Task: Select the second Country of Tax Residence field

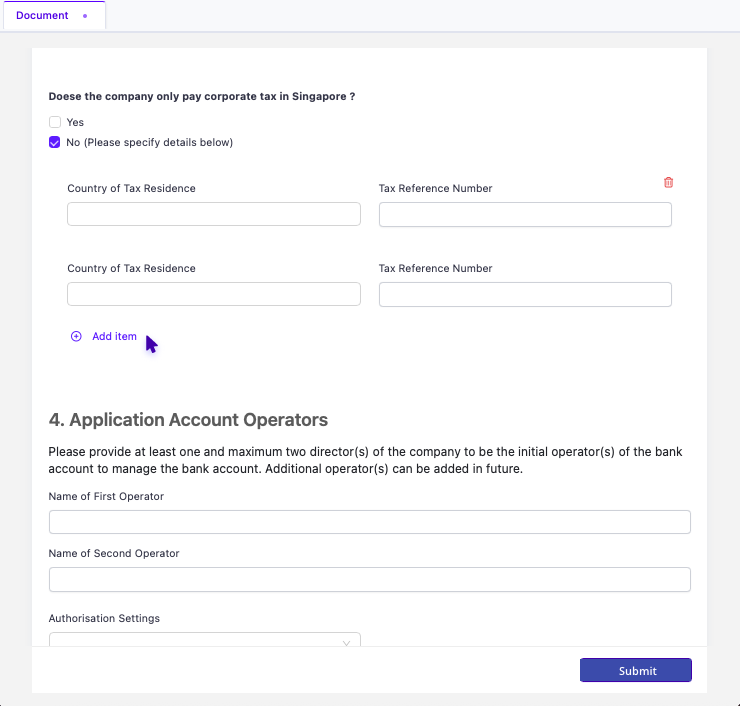Action: (x=213, y=294)
